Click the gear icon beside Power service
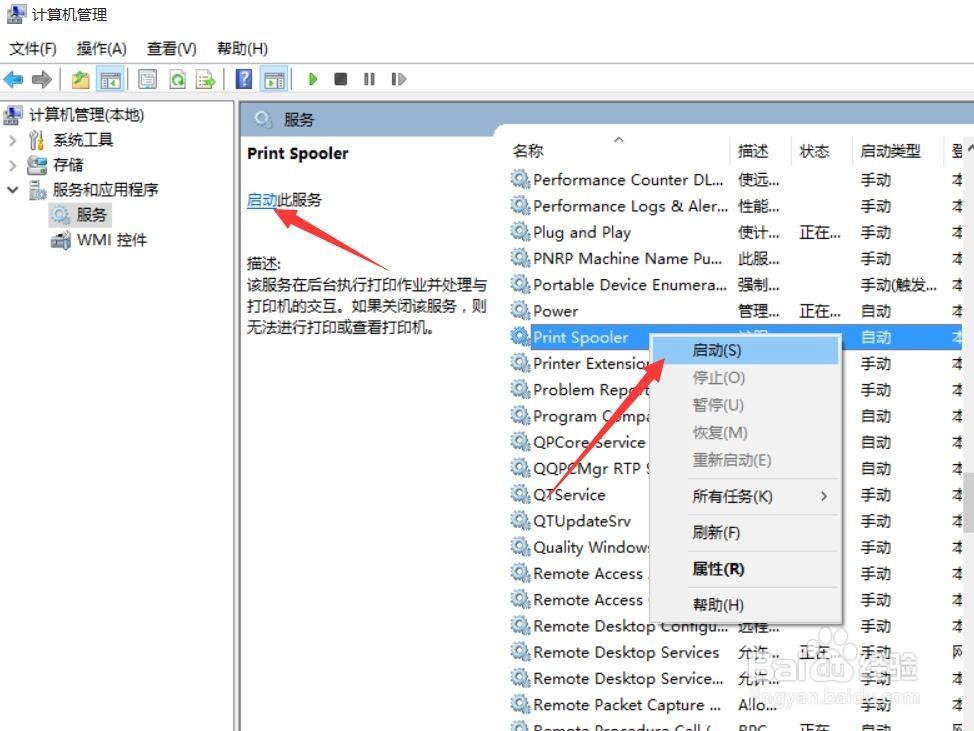 520,310
